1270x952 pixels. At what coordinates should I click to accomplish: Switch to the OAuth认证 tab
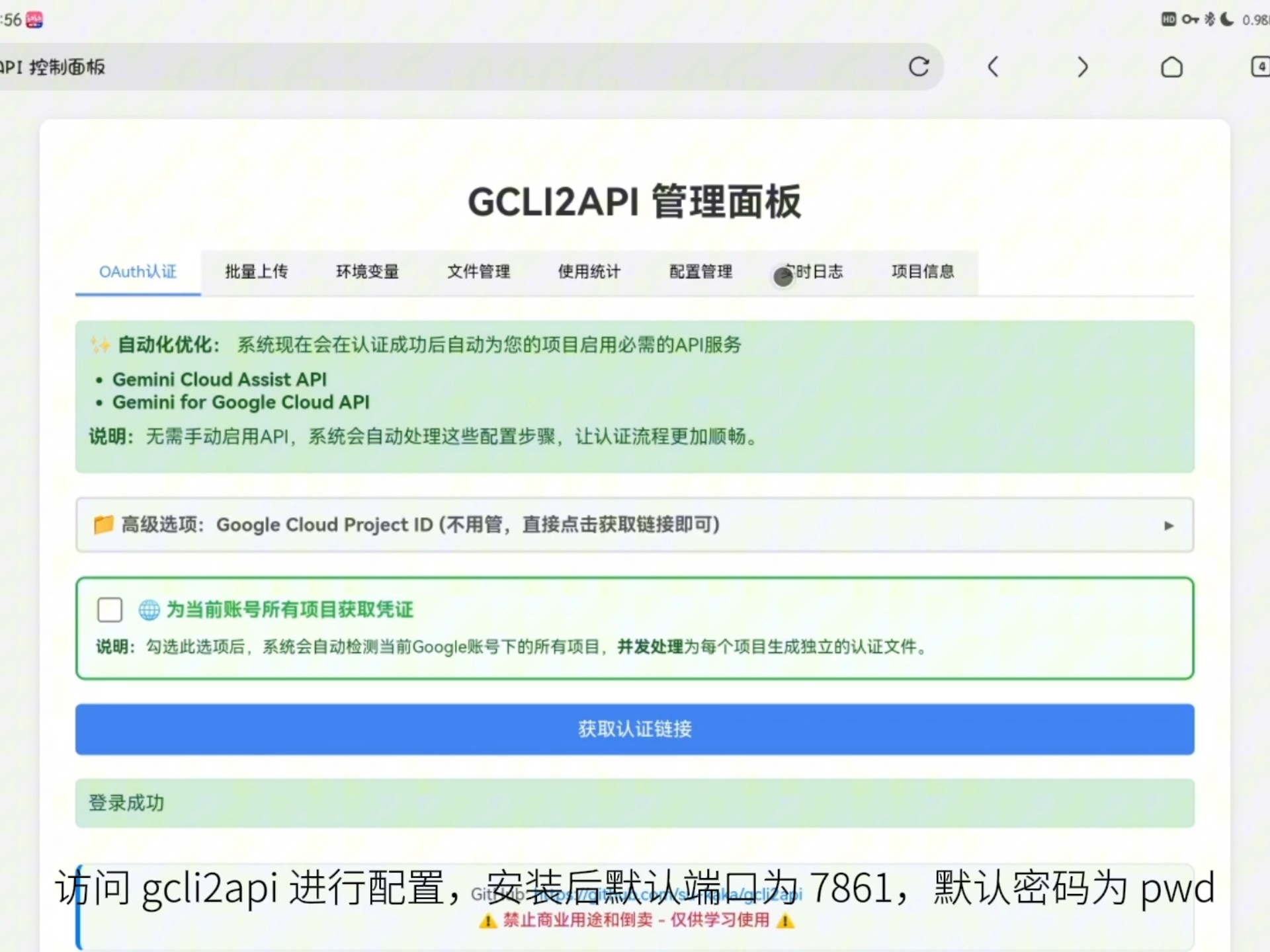pyautogui.click(x=138, y=272)
